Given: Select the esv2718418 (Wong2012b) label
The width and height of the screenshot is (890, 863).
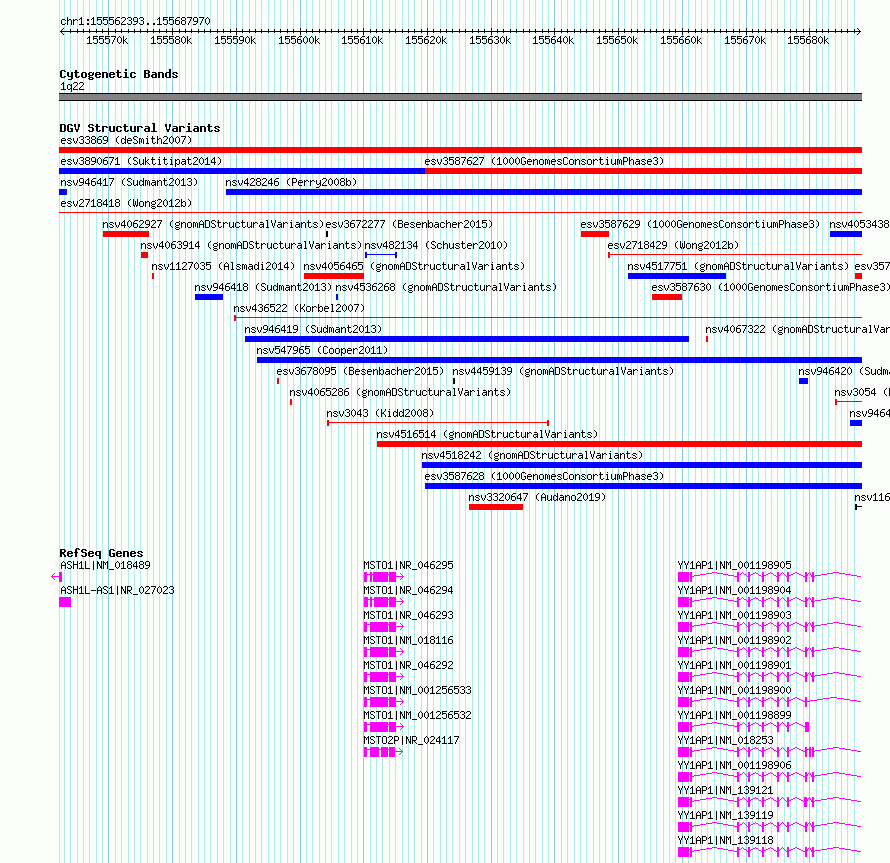Looking at the screenshot, I should [126, 203].
